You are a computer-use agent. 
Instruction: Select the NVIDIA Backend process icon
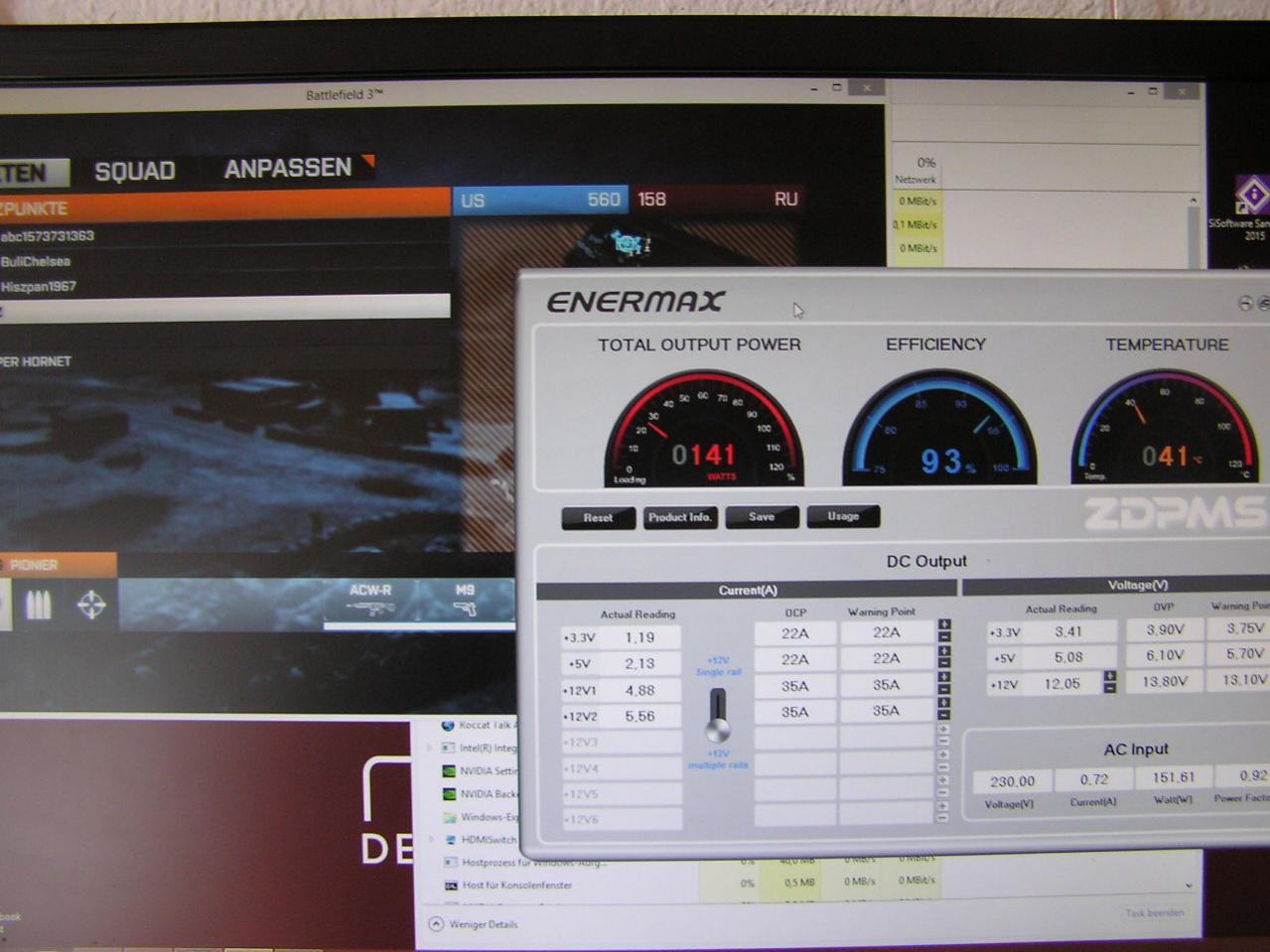(449, 794)
